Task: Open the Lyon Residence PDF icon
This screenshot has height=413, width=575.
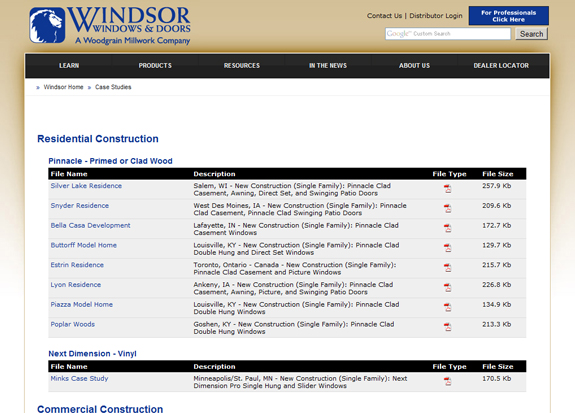Action: [447, 288]
